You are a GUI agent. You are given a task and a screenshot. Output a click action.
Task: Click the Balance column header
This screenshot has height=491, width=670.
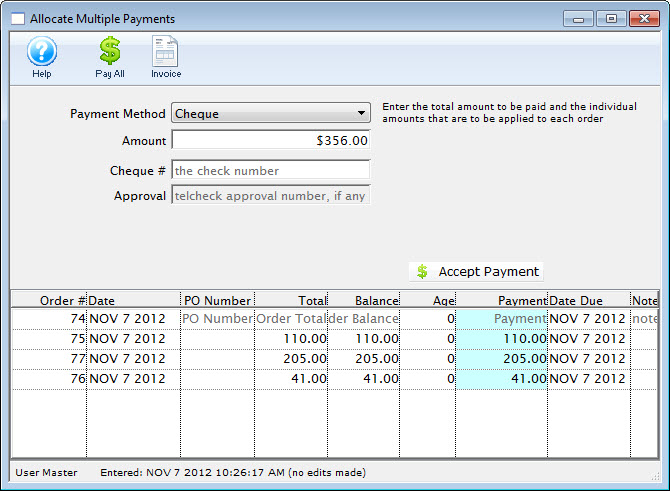[x=364, y=300]
